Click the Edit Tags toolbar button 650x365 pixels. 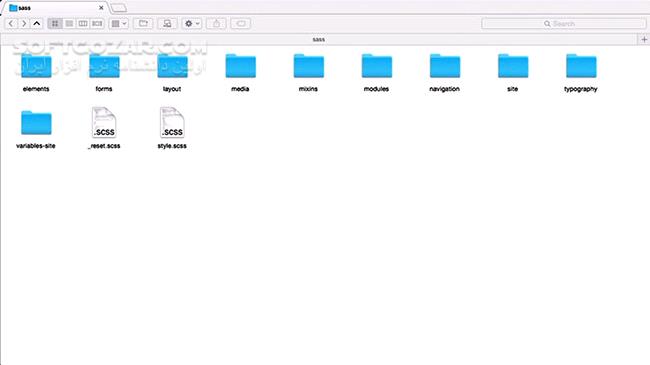coord(241,24)
